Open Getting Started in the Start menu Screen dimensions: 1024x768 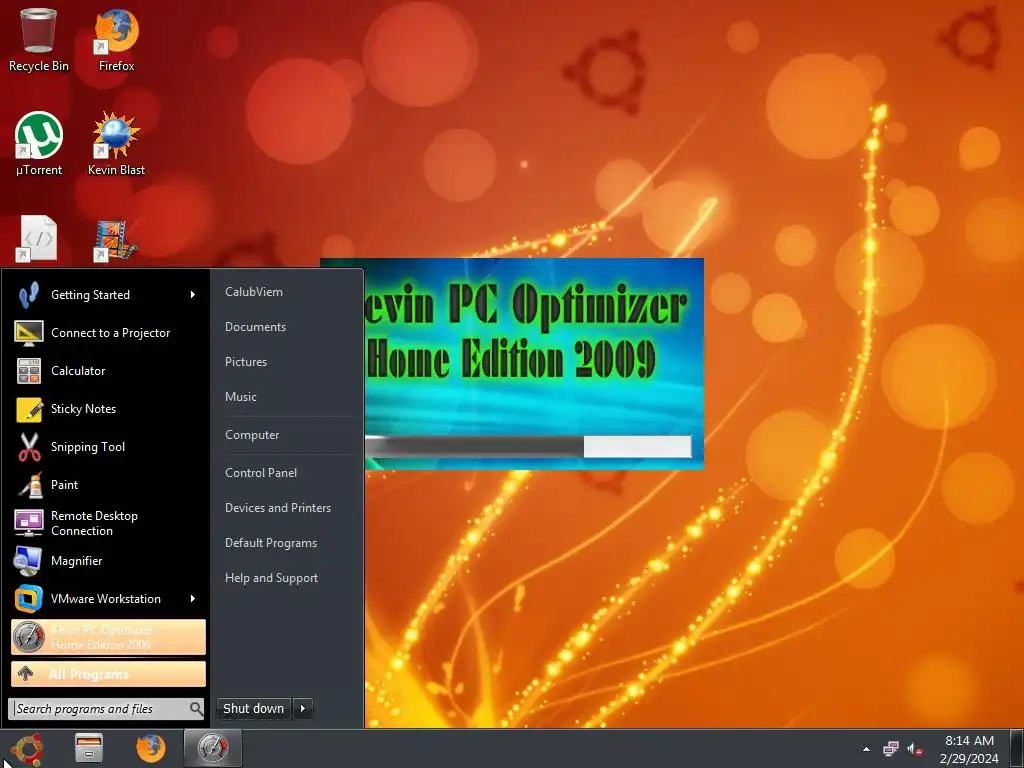(108, 295)
